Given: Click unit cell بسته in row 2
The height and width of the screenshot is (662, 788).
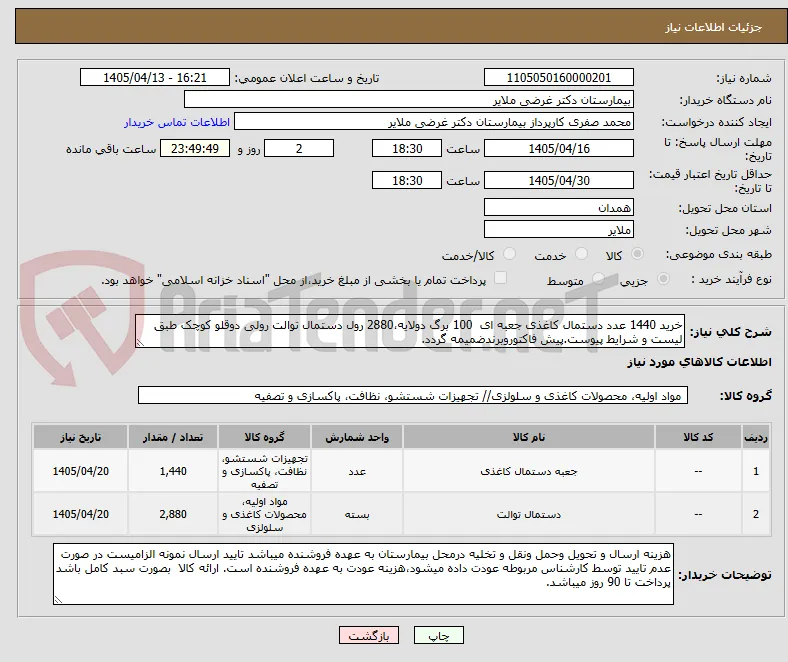Looking at the screenshot, I should coord(357,514).
